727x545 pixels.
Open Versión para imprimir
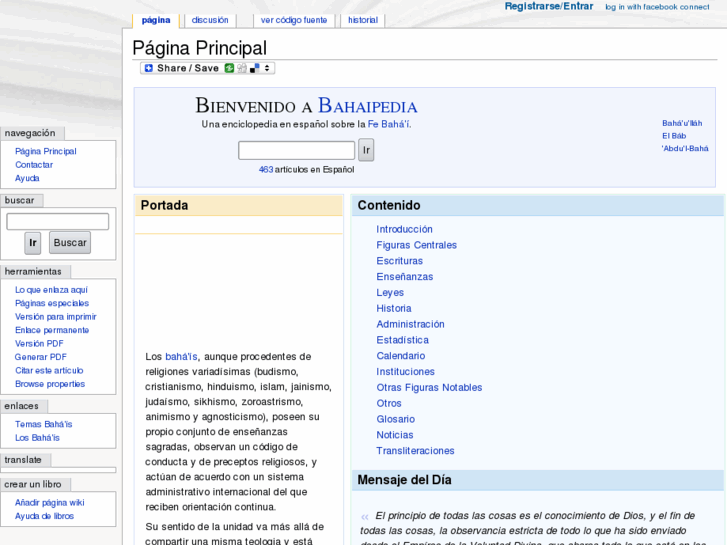[x=56, y=317]
